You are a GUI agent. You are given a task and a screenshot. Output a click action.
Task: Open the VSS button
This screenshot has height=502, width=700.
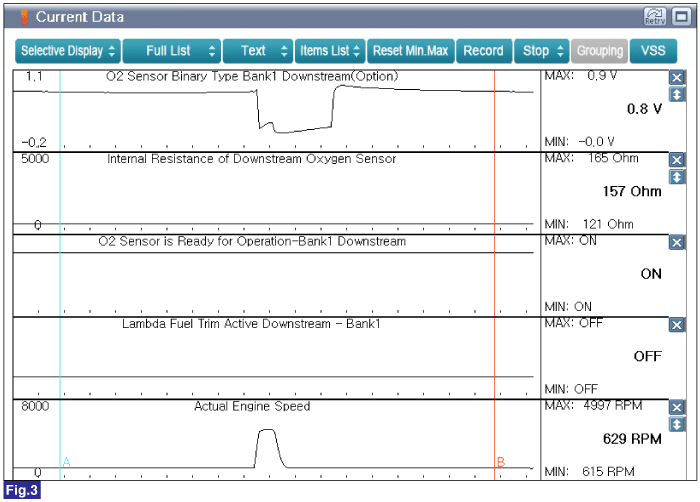click(653, 51)
